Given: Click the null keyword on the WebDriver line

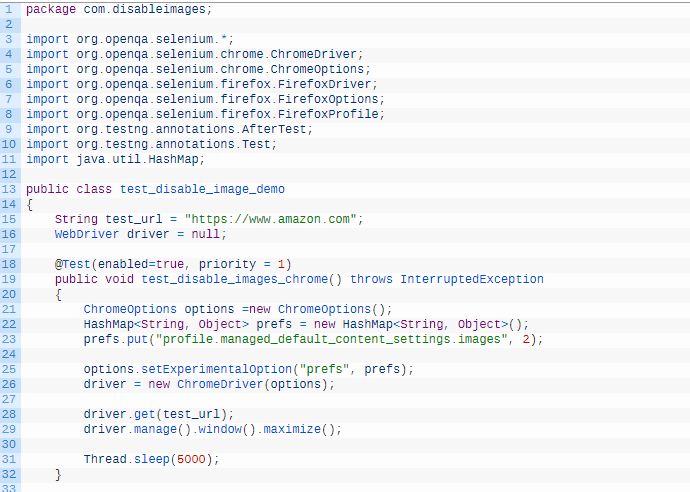Looking at the screenshot, I should coord(208,234).
